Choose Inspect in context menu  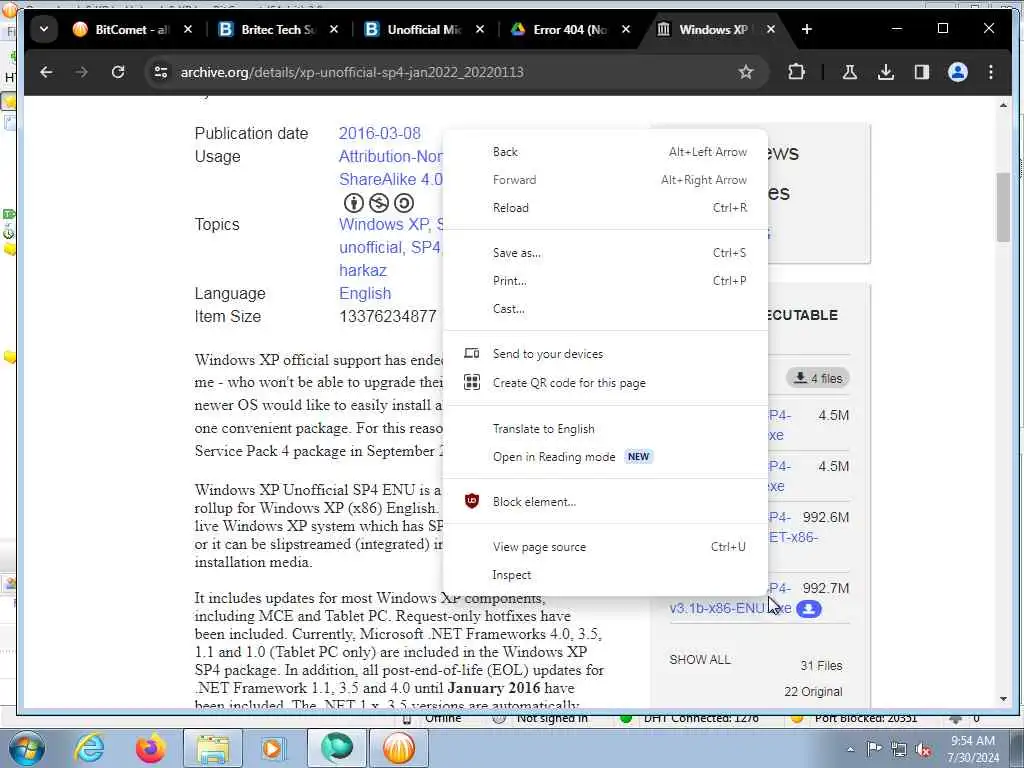coord(605,575)
